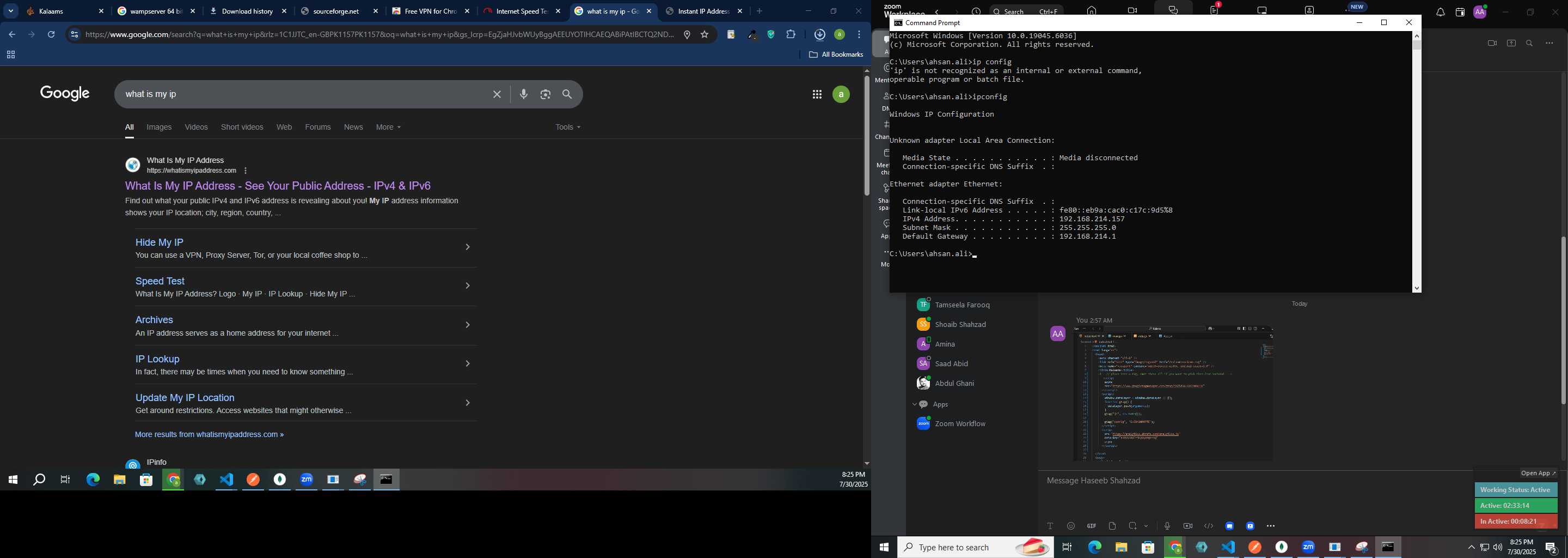Open Zoom Docs icon with red badge
1568x558 pixels.
(x=1214, y=10)
